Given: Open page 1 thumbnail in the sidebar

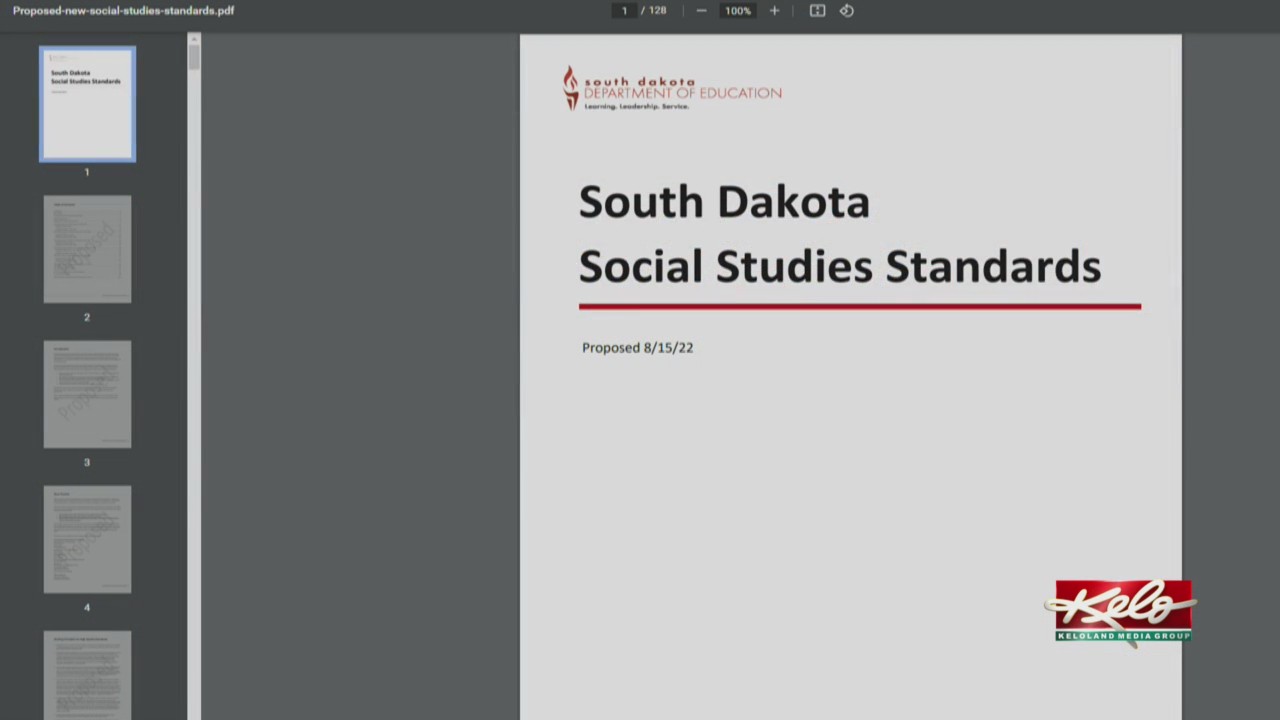Looking at the screenshot, I should (x=87, y=103).
